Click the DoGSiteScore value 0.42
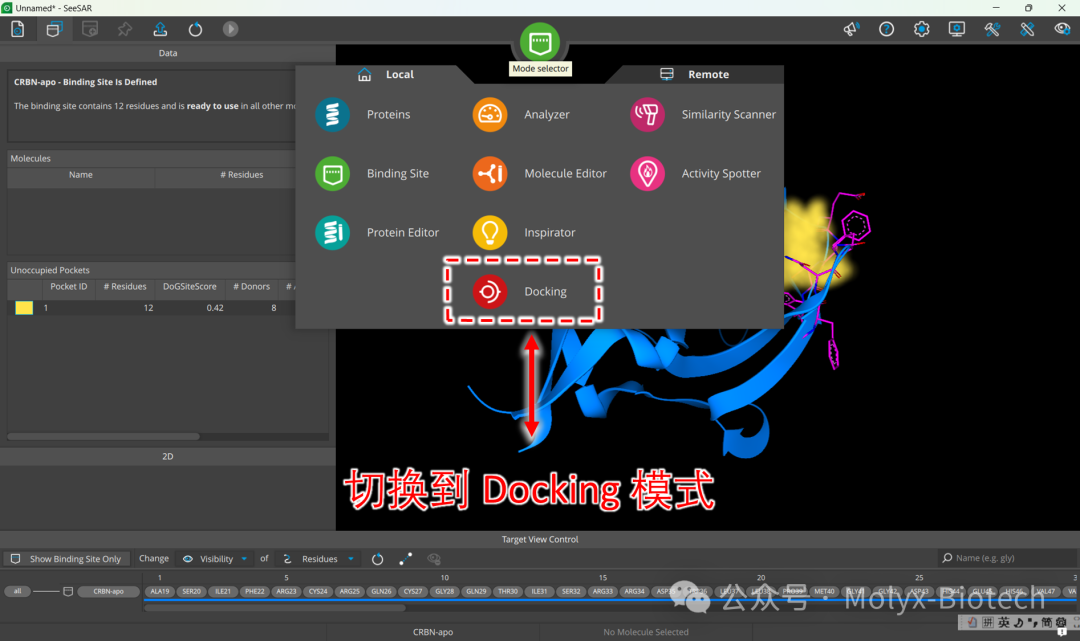The height and width of the screenshot is (641, 1080). 215,308
